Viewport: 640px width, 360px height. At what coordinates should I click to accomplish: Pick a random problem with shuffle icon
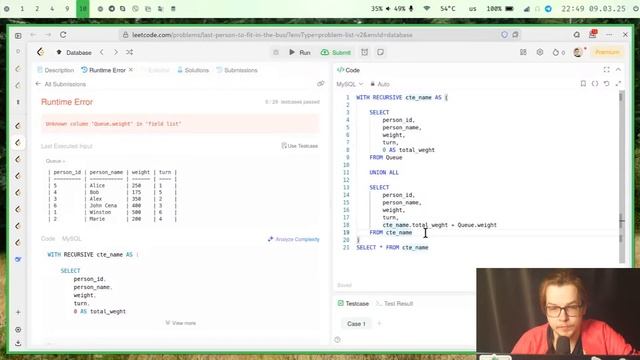(129, 52)
